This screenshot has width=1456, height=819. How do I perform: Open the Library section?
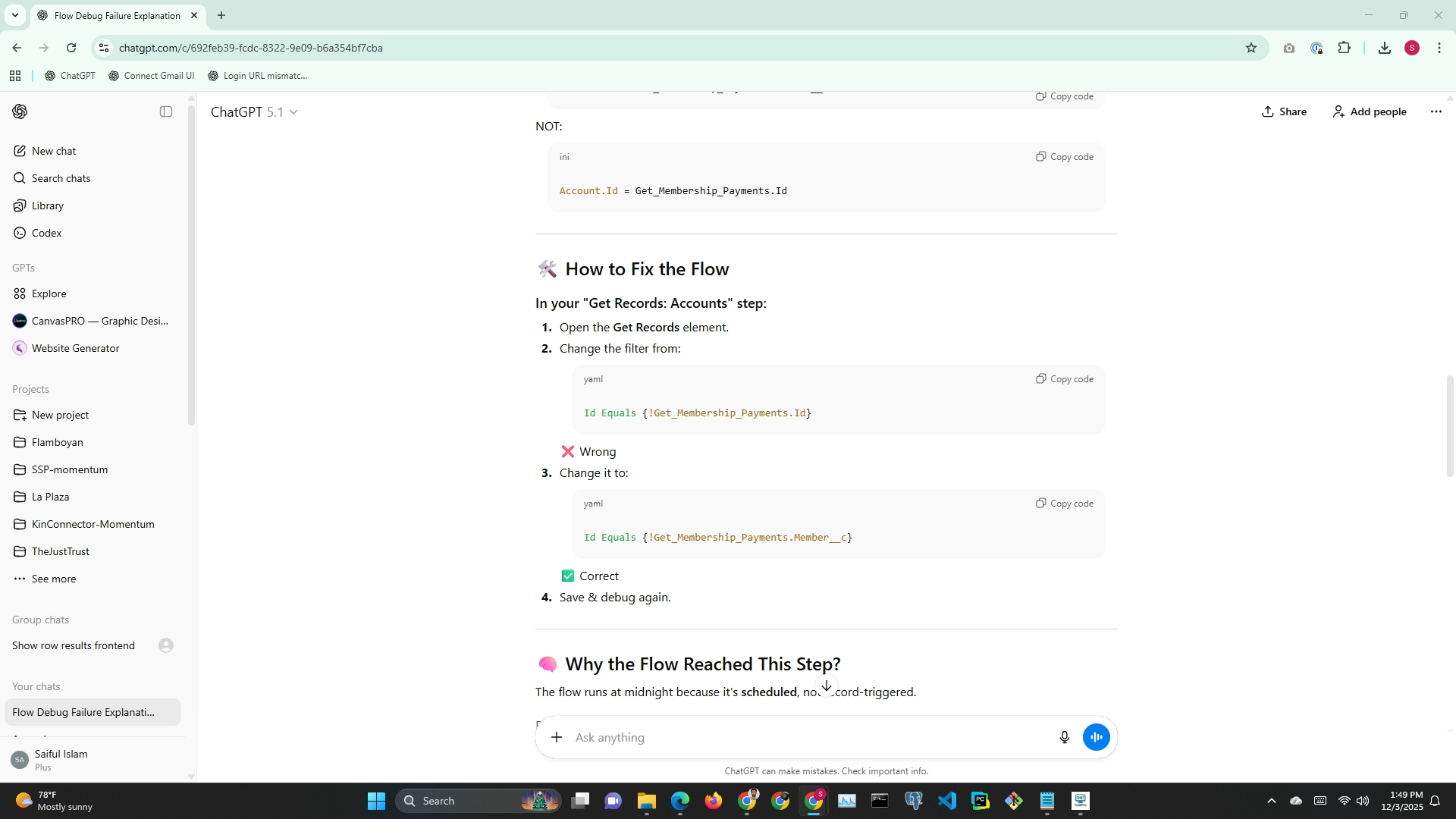point(47,206)
